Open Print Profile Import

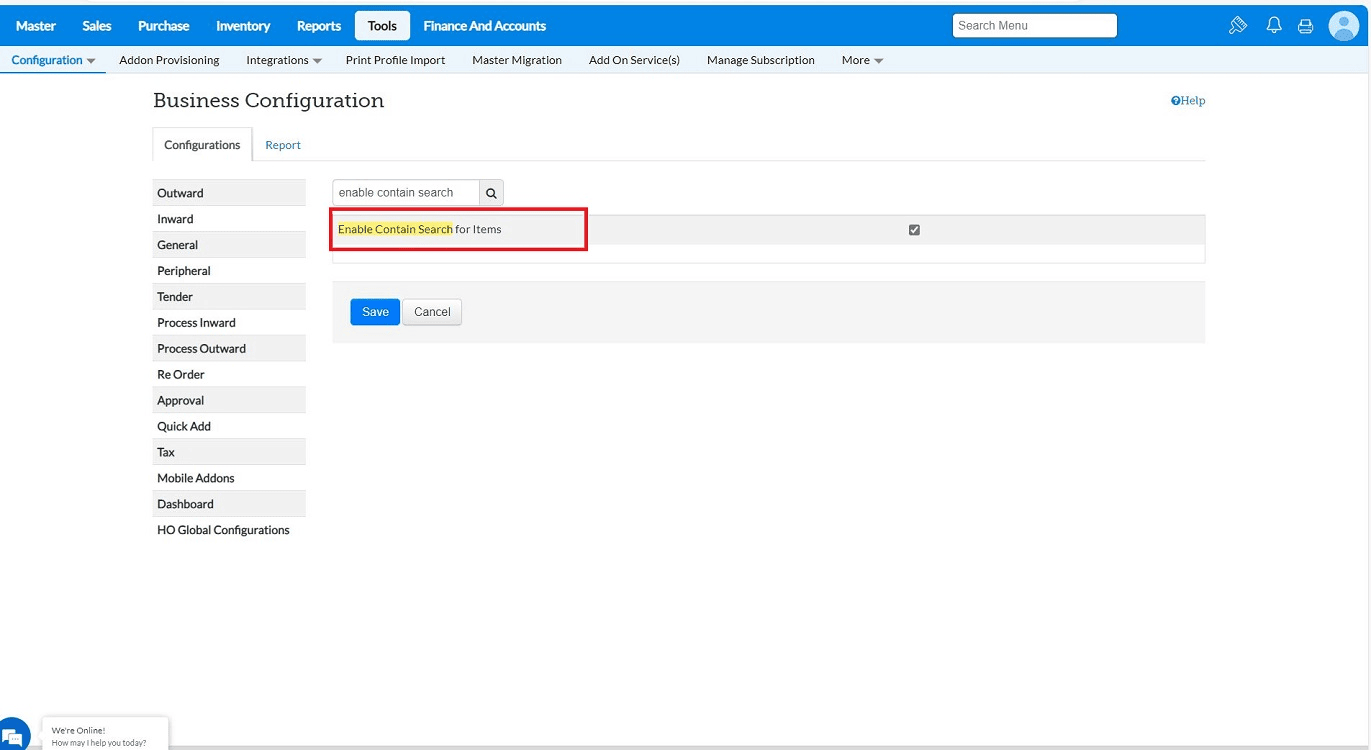[x=396, y=60]
